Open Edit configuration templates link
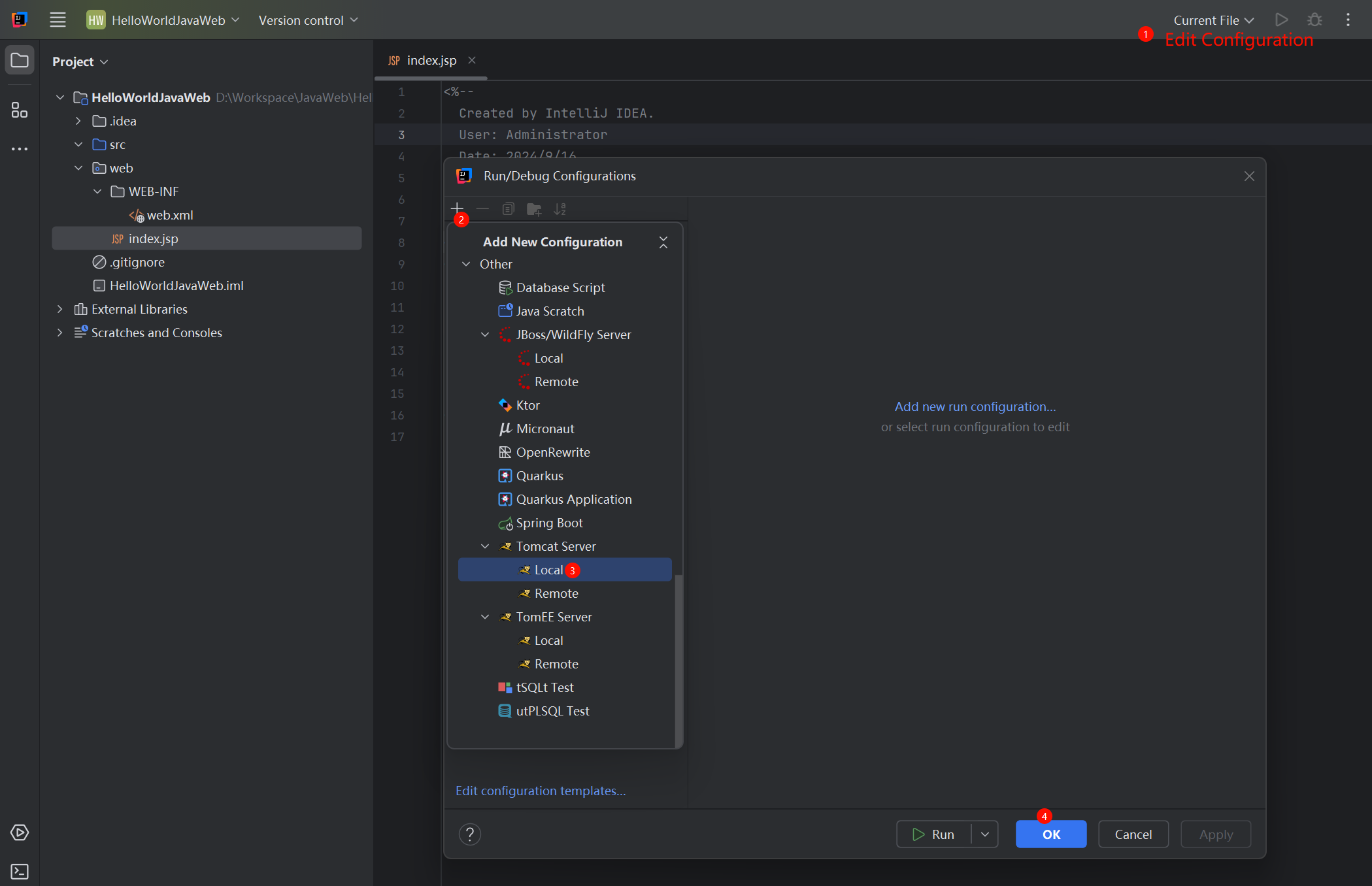1372x886 pixels. point(541,791)
